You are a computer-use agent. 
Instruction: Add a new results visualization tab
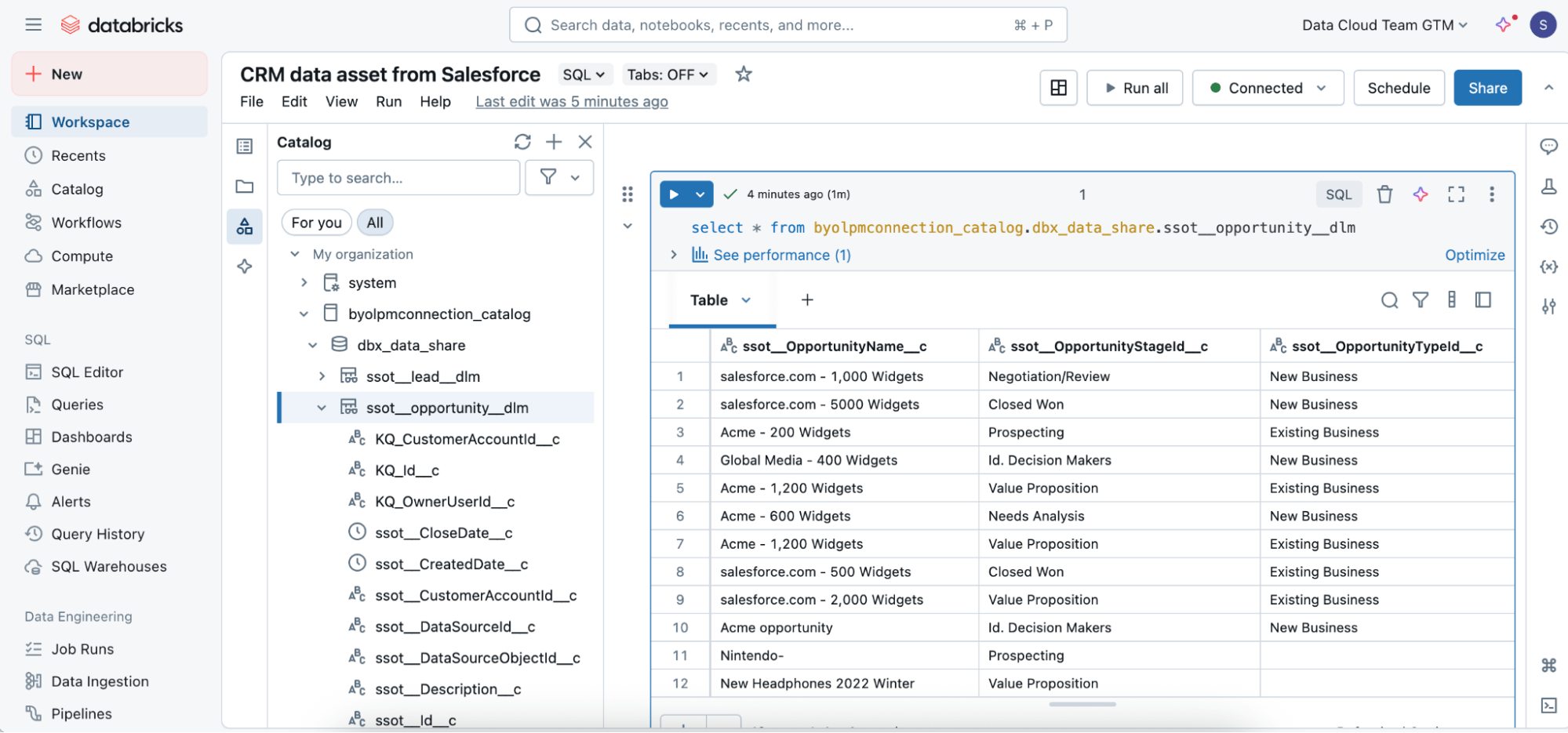coord(806,300)
